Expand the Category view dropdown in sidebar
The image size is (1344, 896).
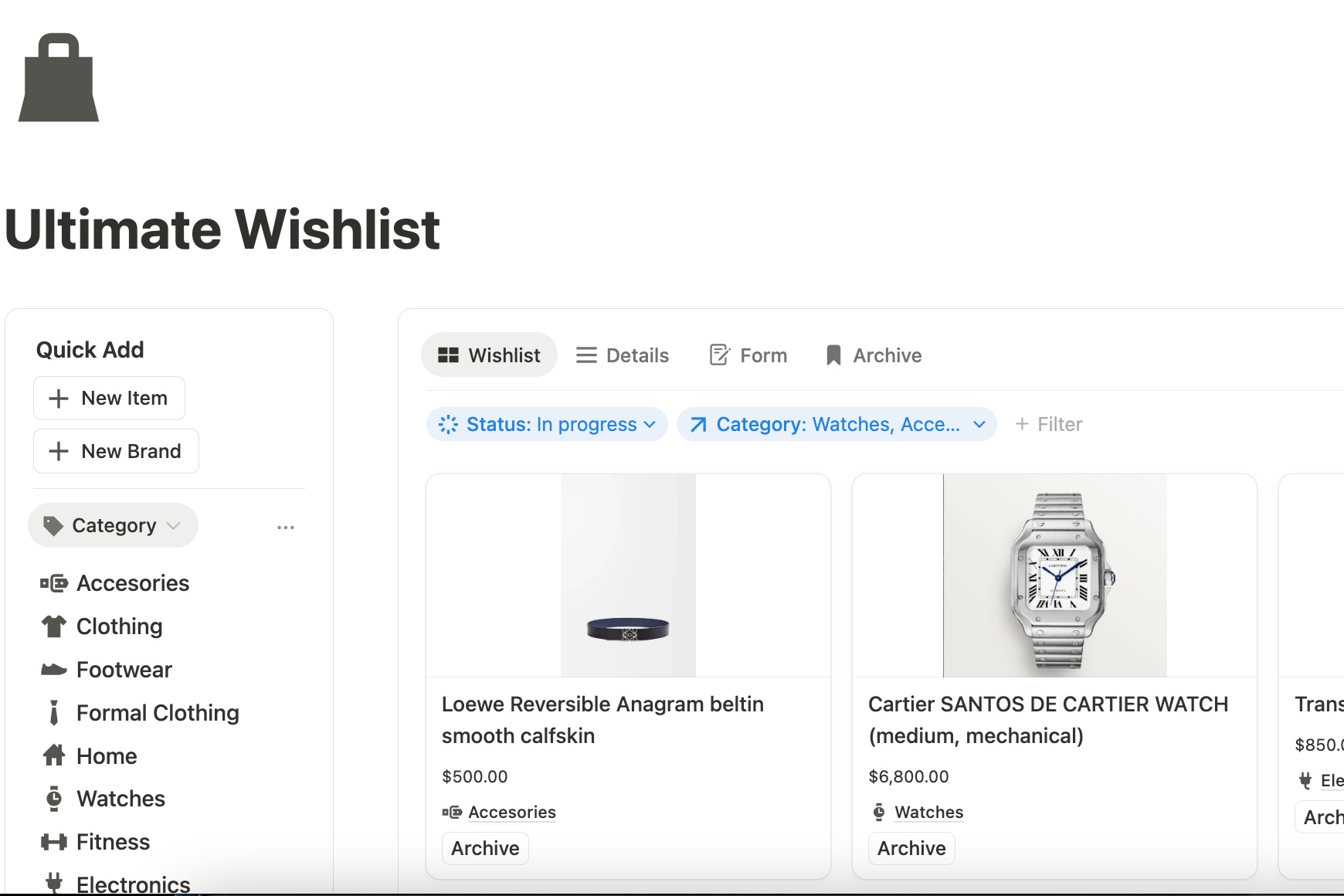114,526
